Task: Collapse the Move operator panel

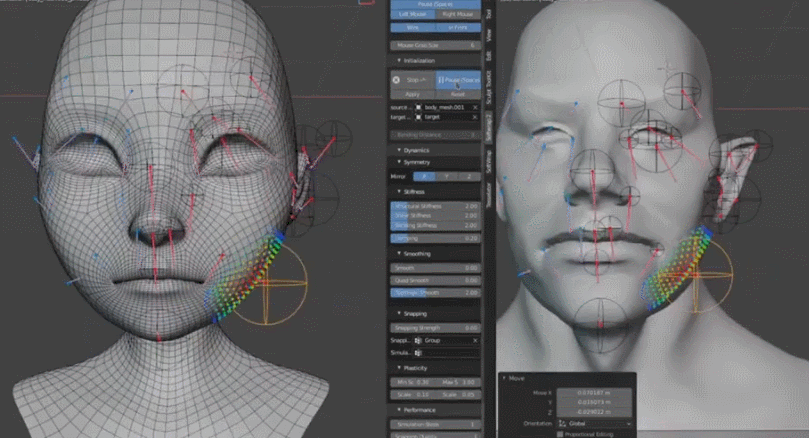Action: pos(504,378)
